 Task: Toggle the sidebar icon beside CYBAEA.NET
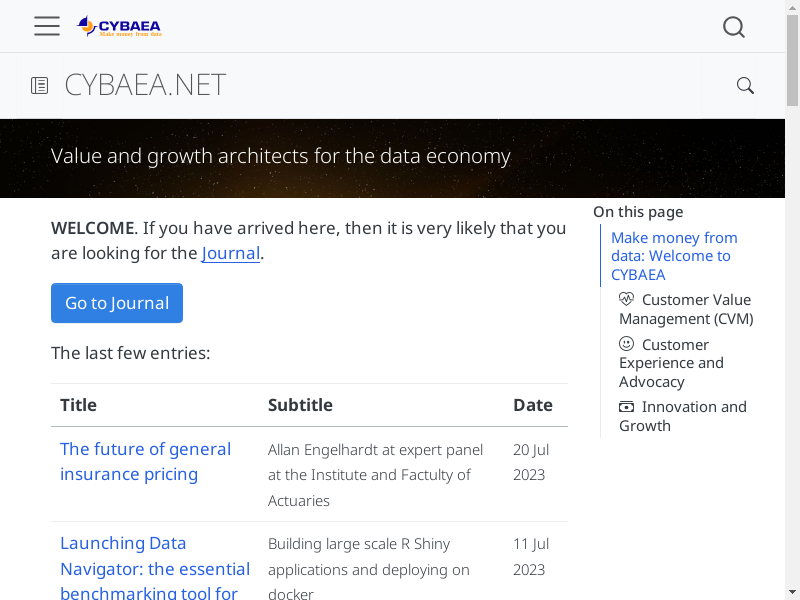pyautogui.click(x=39, y=86)
